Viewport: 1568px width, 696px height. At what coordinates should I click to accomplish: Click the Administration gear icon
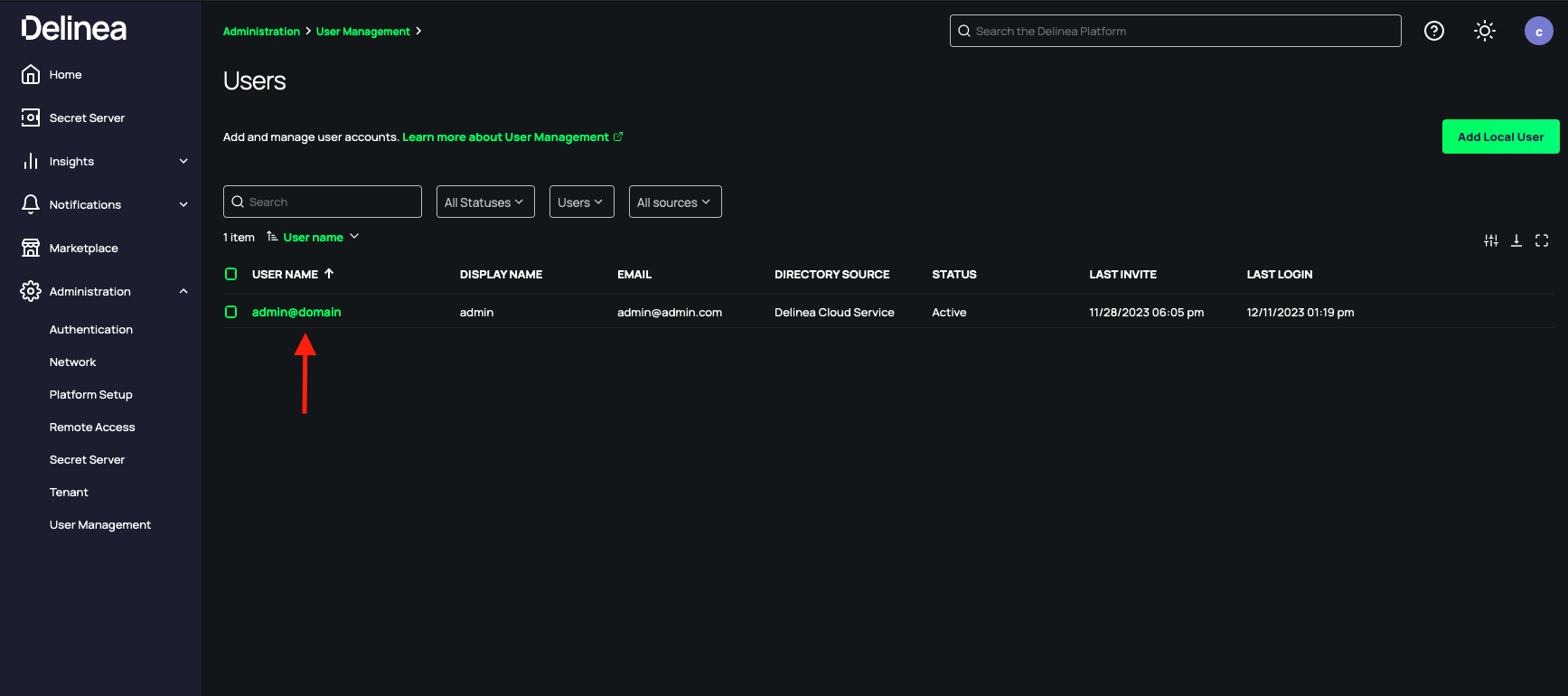[31, 291]
